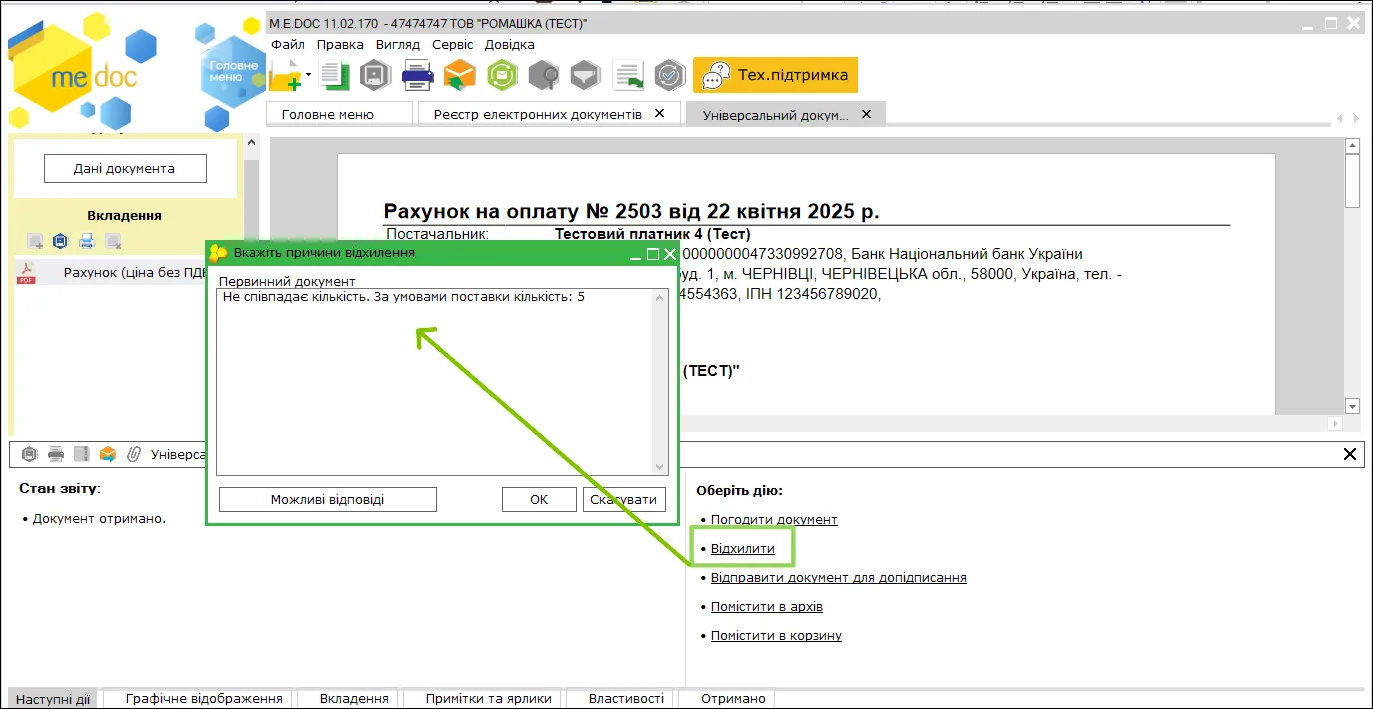The image size is (1373, 709).
Task: Click the document viewer scroll up arrow
Action: [1353, 147]
